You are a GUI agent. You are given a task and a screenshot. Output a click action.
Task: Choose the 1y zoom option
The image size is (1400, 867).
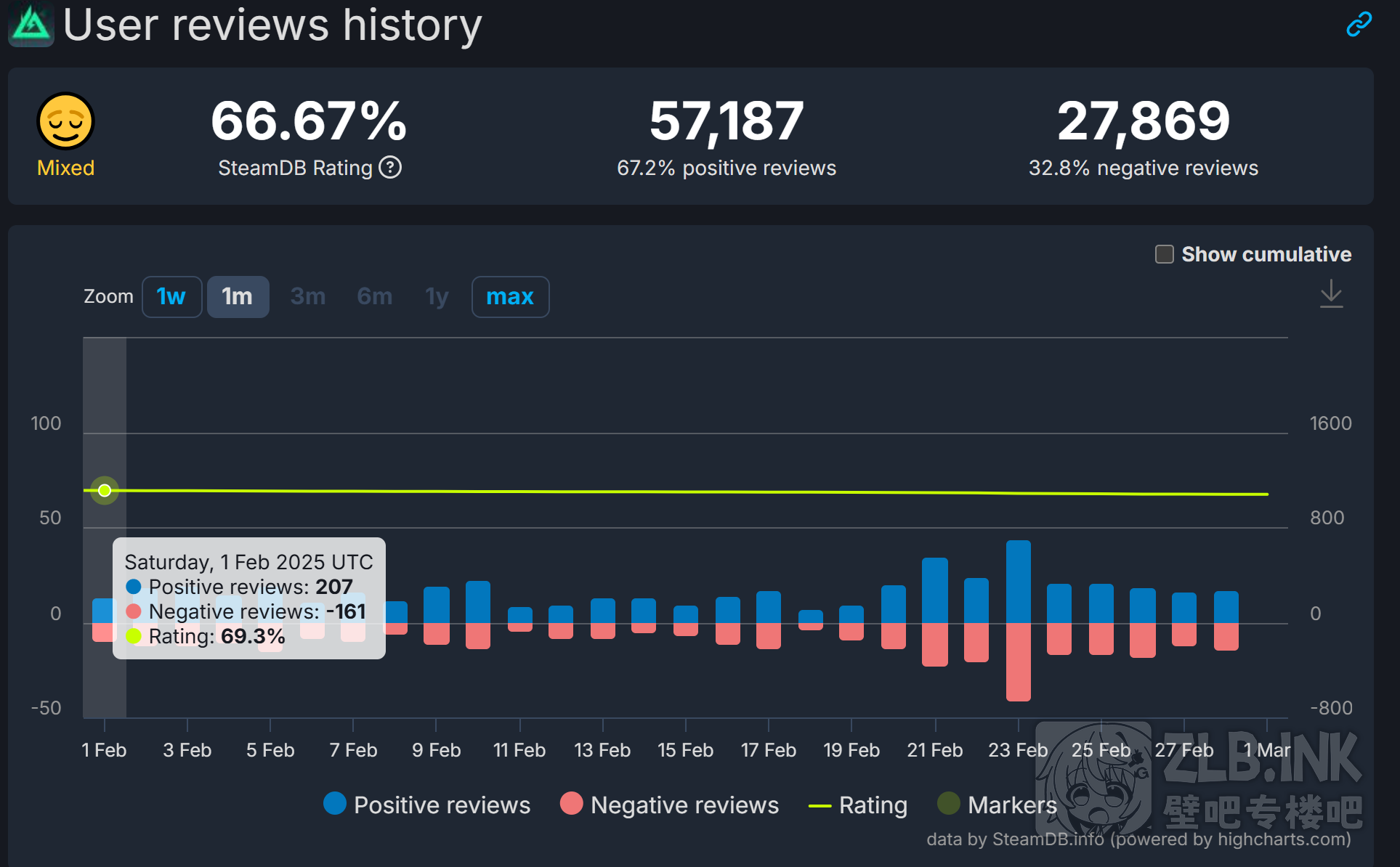click(437, 296)
